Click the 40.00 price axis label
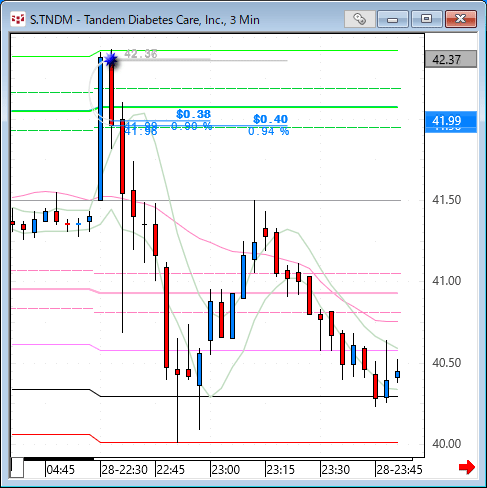 tap(446, 444)
